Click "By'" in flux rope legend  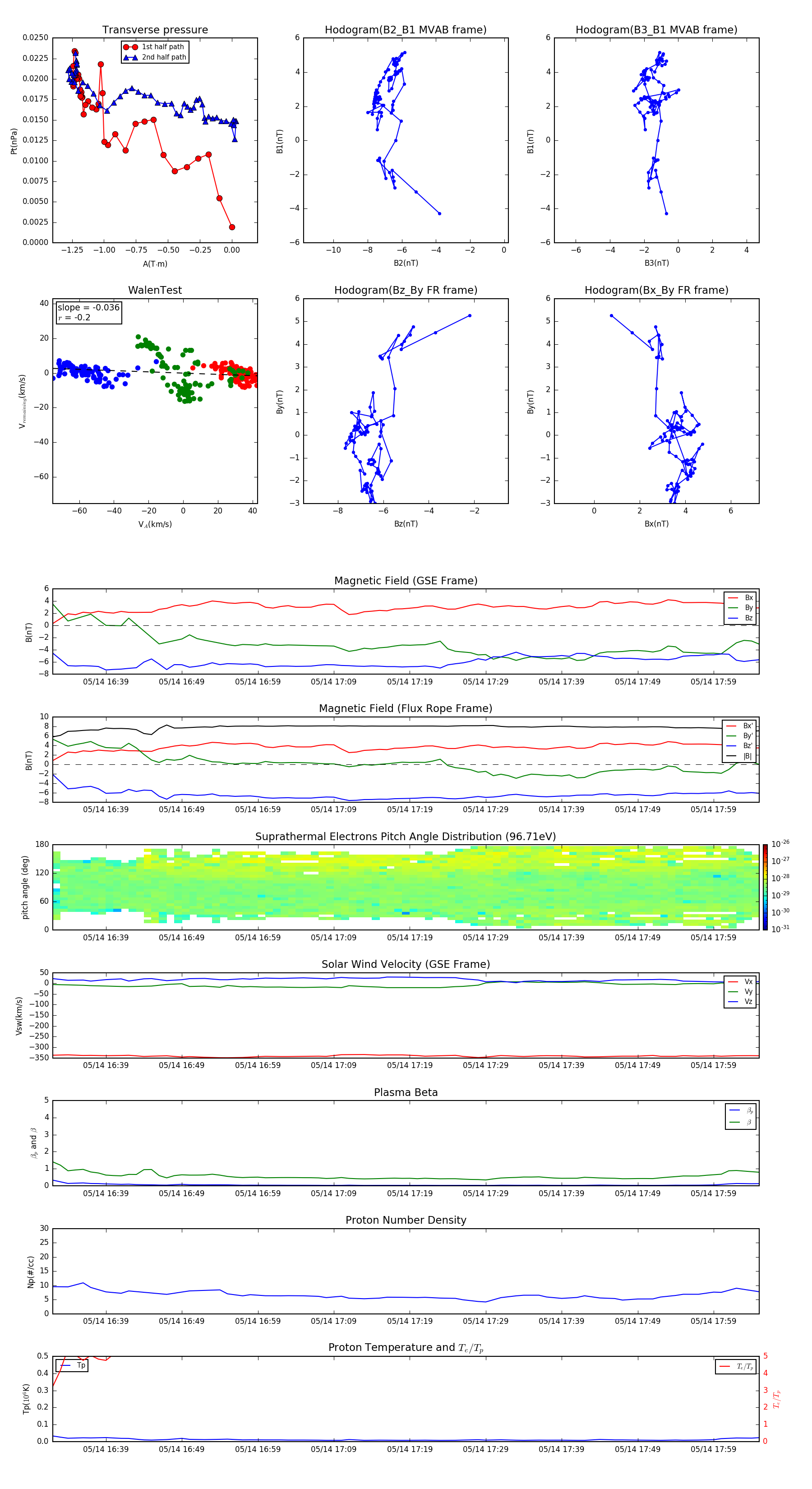coord(740,736)
